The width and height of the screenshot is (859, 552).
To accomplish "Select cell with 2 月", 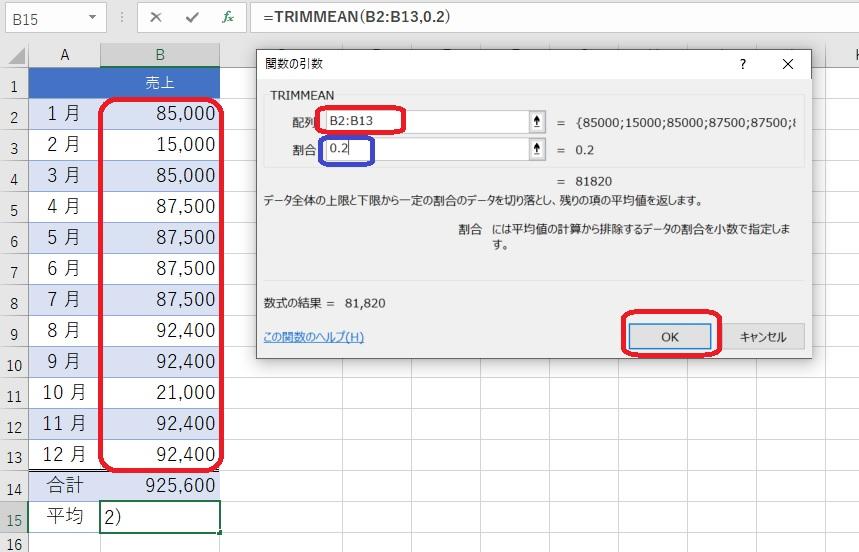I will pyautogui.click(x=65, y=145).
